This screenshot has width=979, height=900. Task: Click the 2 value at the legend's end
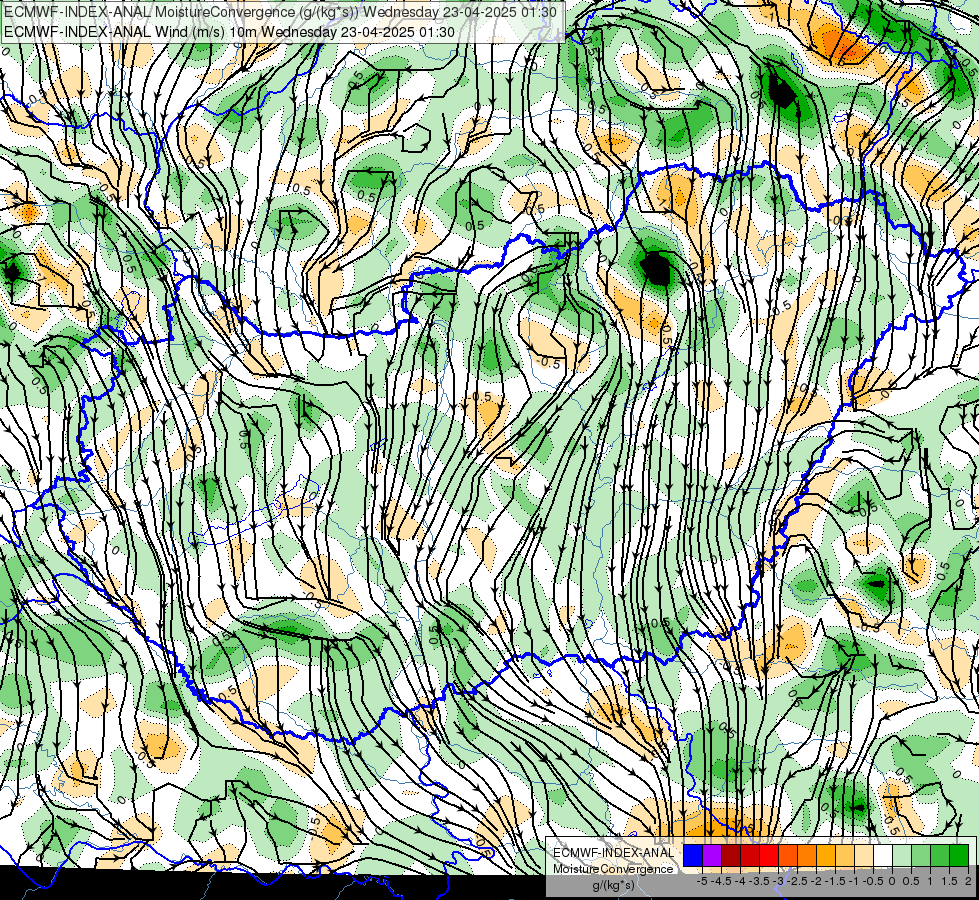968,881
